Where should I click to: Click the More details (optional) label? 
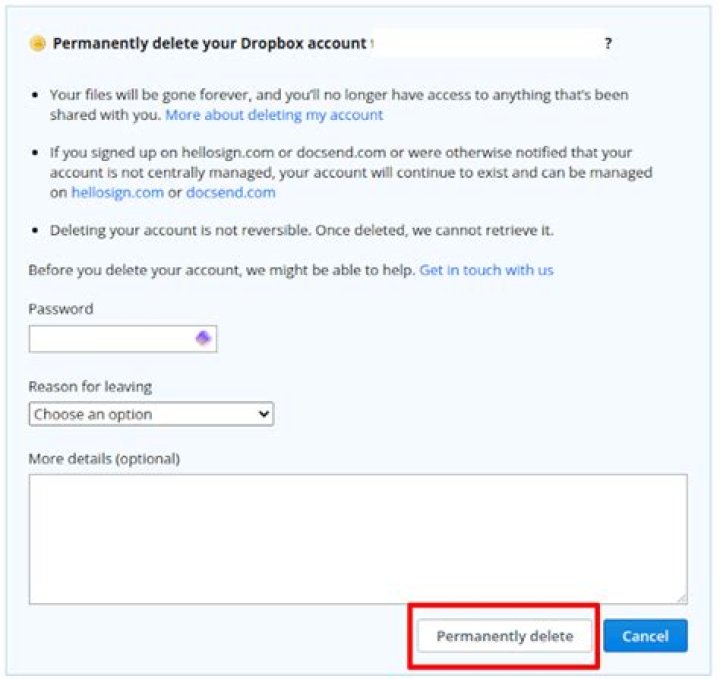pos(104,459)
